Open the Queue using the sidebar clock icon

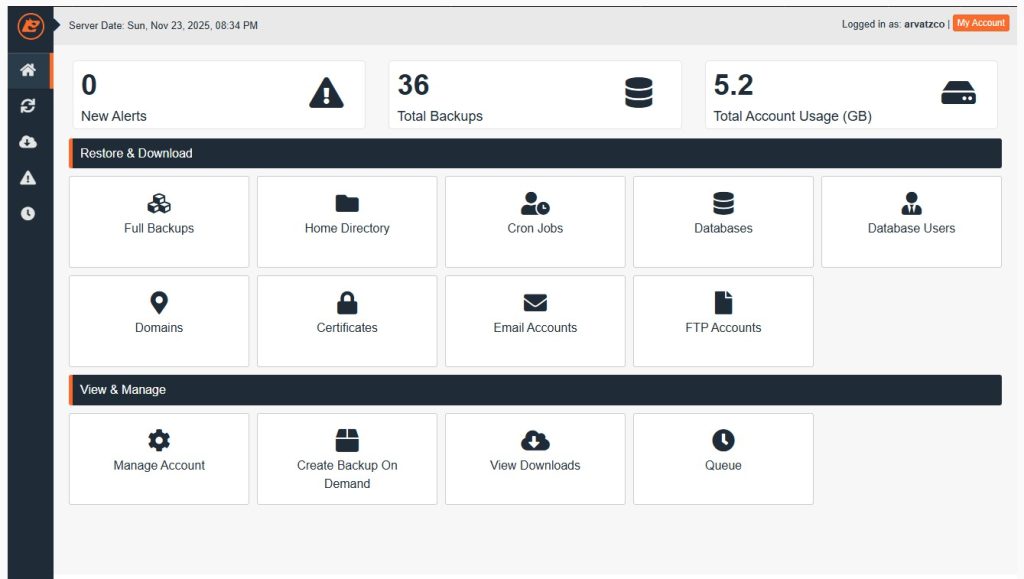pyautogui.click(x=29, y=212)
